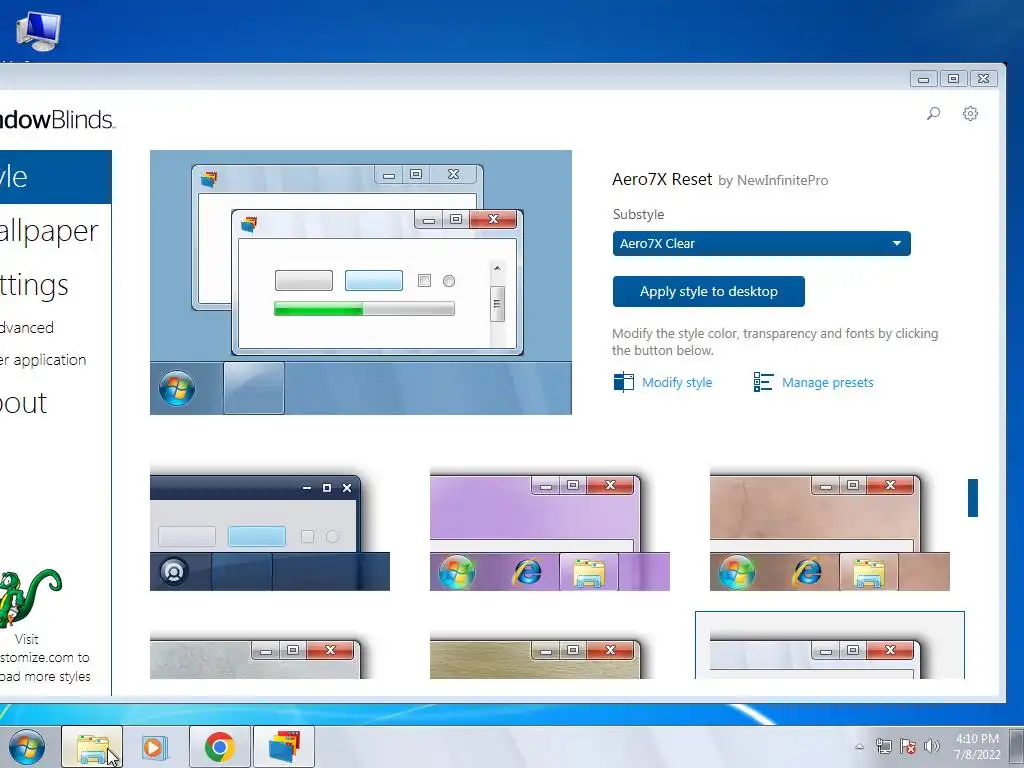The height and width of the screenshot is (768, 1024).
Task: Select the highlighted white Aero style thumbnail
Action: click(829, 647)
